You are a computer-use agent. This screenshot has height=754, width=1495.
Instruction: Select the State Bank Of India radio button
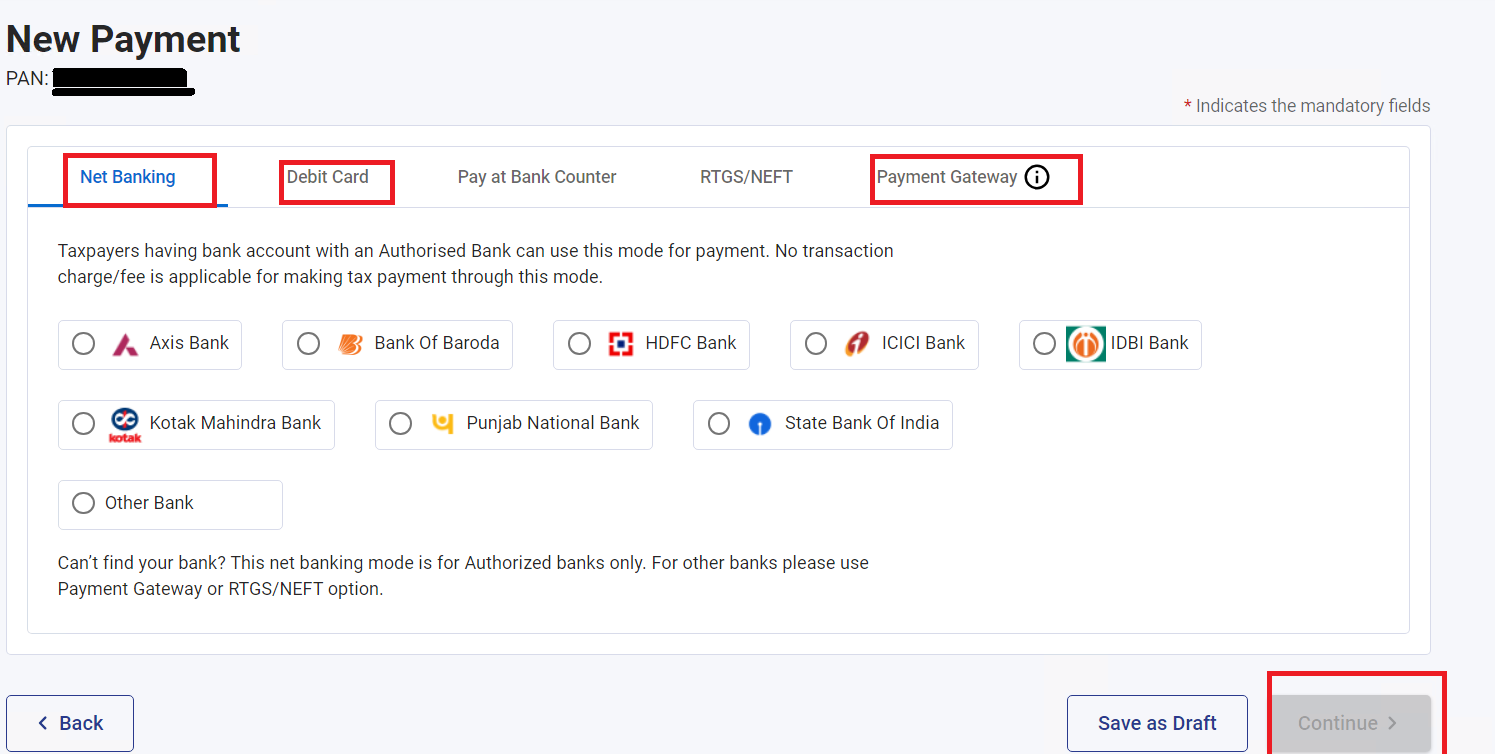click(x=719, y=424)
